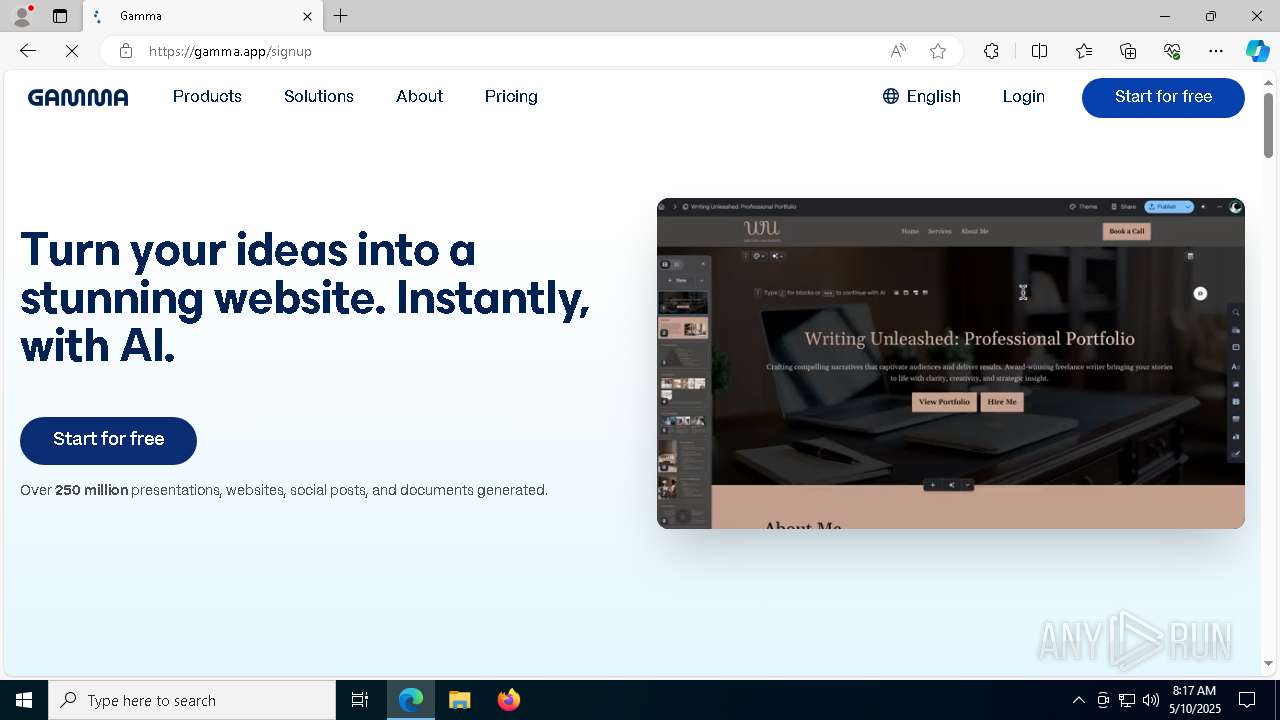Screen dimensions: 1280x720
Task: Open English language selector
Action: pos(922,97)
